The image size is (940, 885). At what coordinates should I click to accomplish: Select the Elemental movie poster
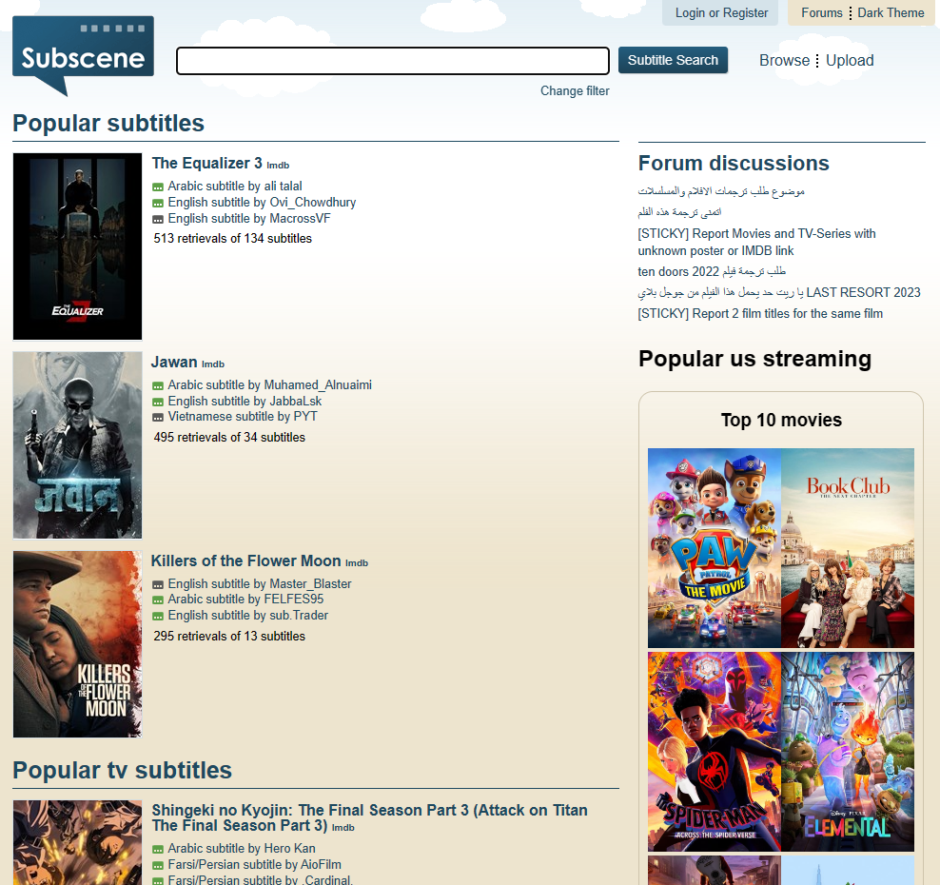click(848, 751)
